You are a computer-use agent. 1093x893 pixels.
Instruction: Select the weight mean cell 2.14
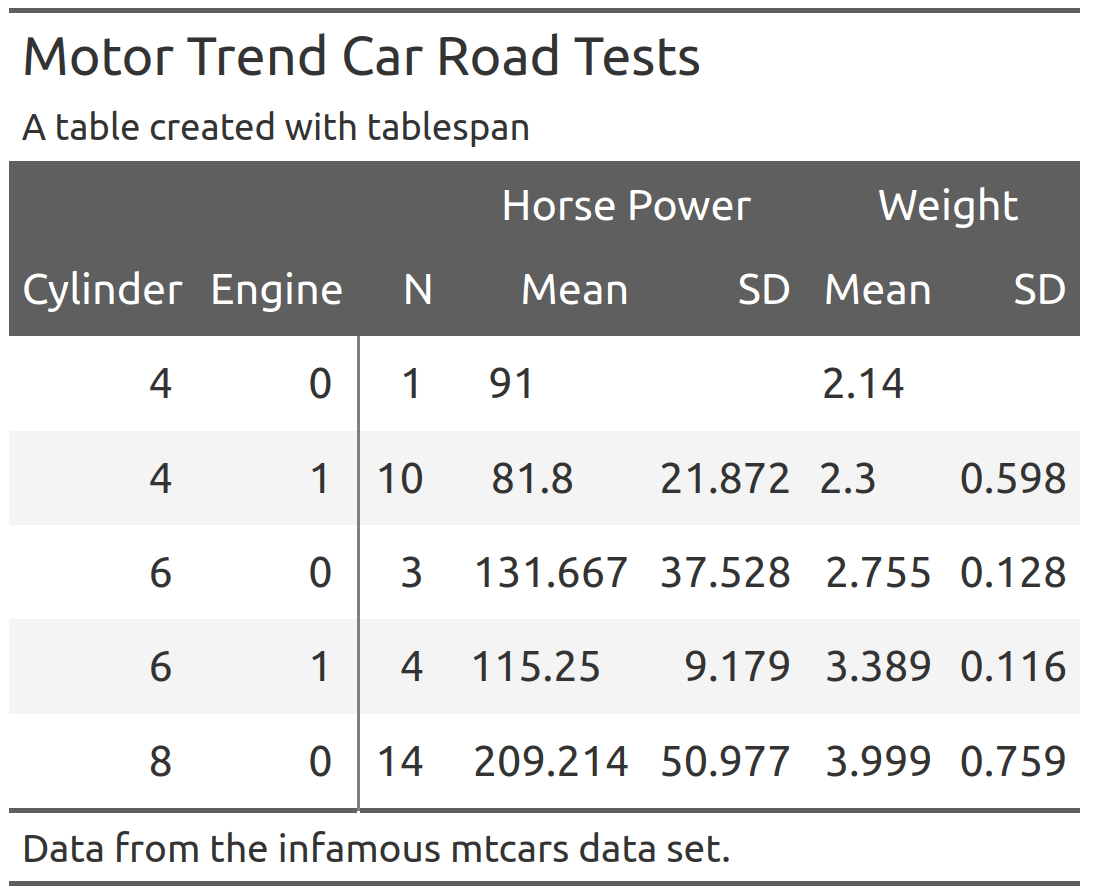click(863, 384)
